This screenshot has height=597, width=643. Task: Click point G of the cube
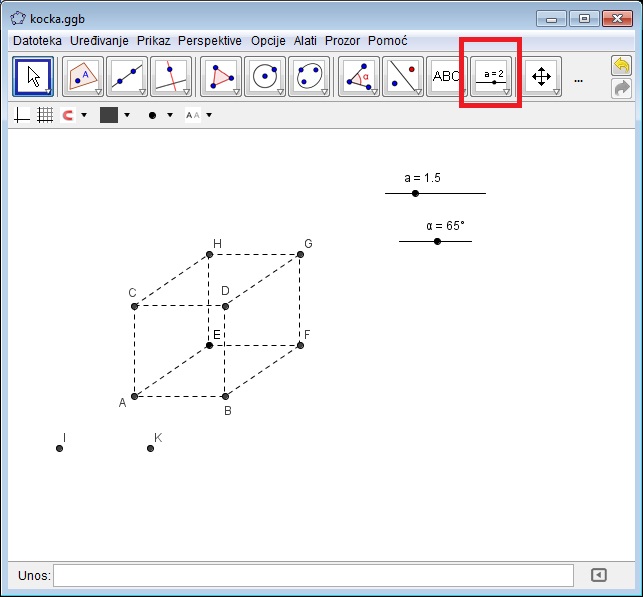click(300, 254)
